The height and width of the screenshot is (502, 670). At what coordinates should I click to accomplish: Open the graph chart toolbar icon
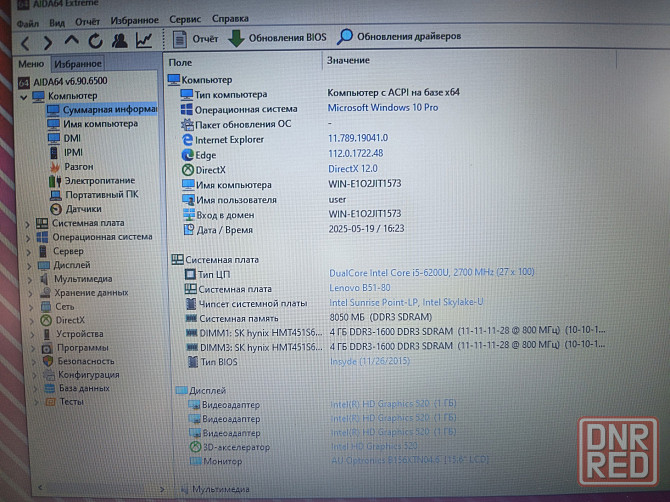click(144, 40)
